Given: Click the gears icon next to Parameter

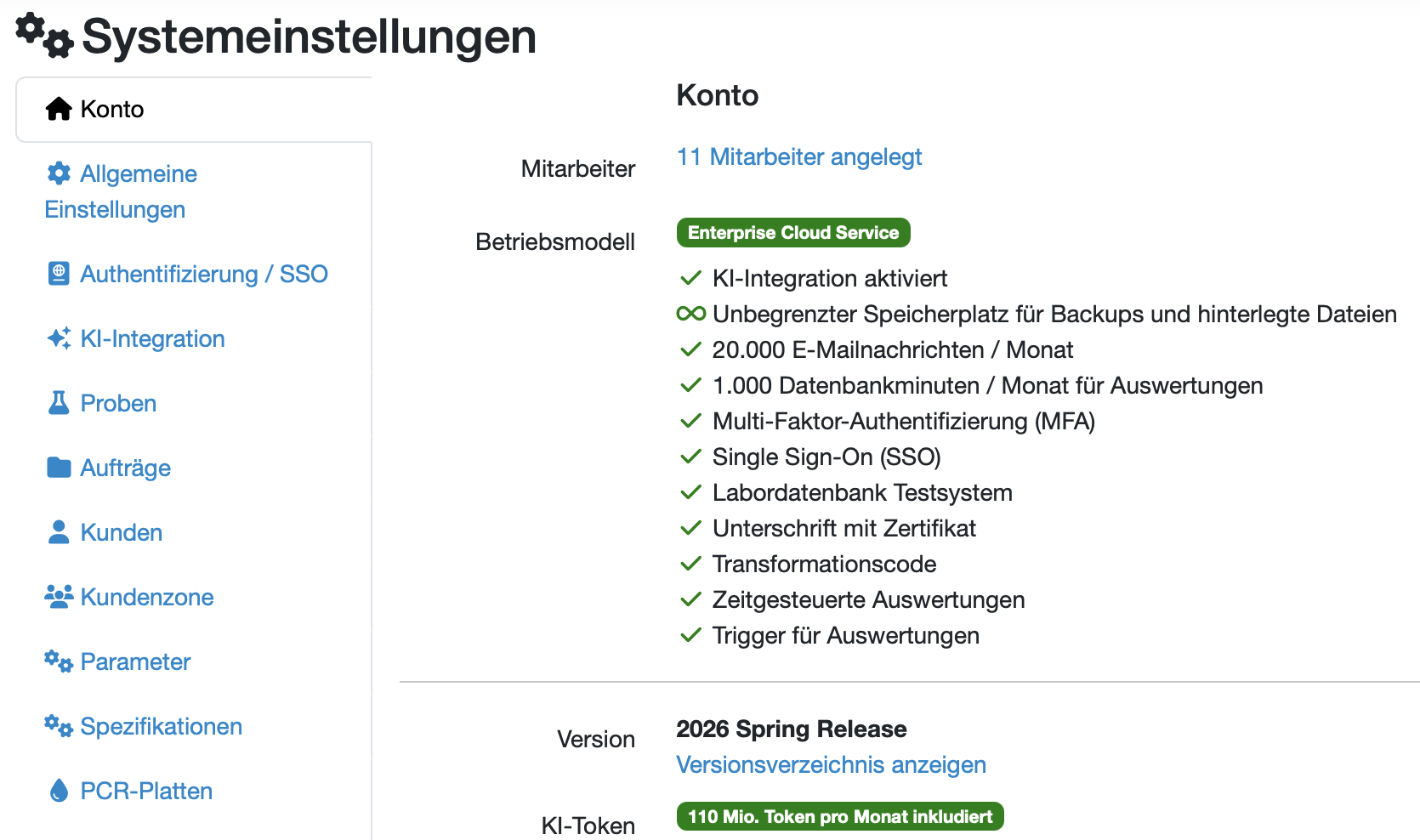Looking at the screenshot, I should click(59, 661).
